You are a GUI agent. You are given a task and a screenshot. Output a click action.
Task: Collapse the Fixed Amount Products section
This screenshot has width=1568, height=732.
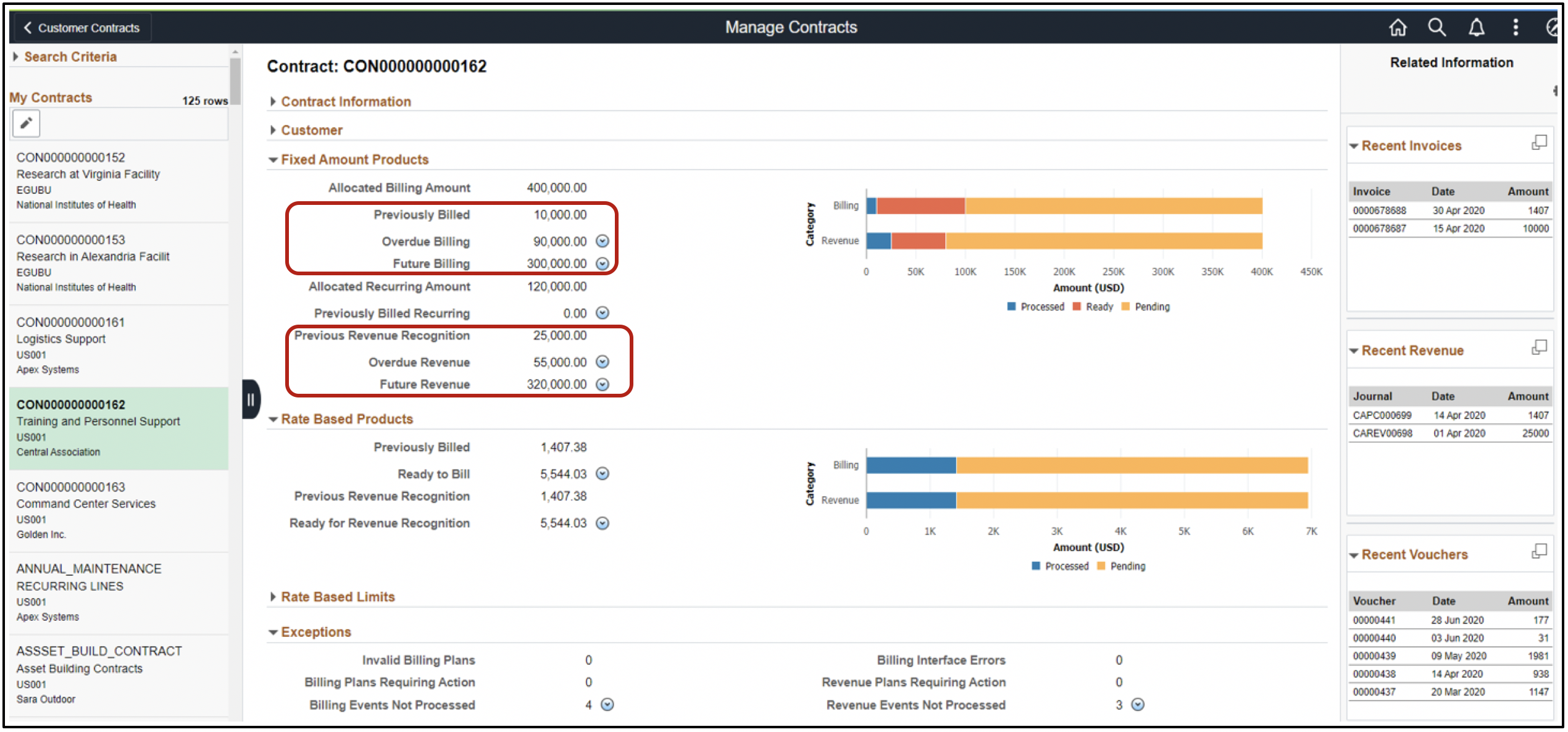pyautogui.click(x=272, y=159)
